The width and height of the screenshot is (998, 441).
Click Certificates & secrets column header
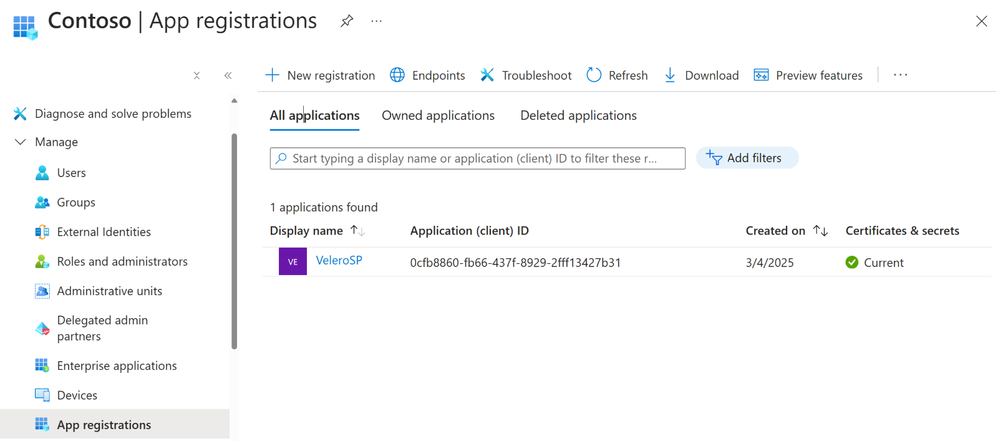click(902, 231)
